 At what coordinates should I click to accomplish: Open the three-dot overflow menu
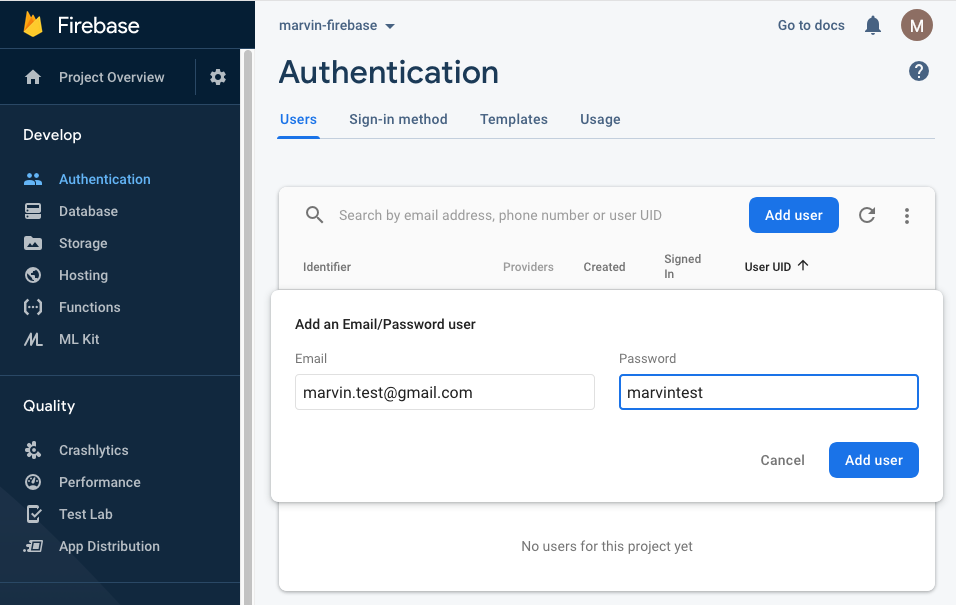(x=906, y=215)
